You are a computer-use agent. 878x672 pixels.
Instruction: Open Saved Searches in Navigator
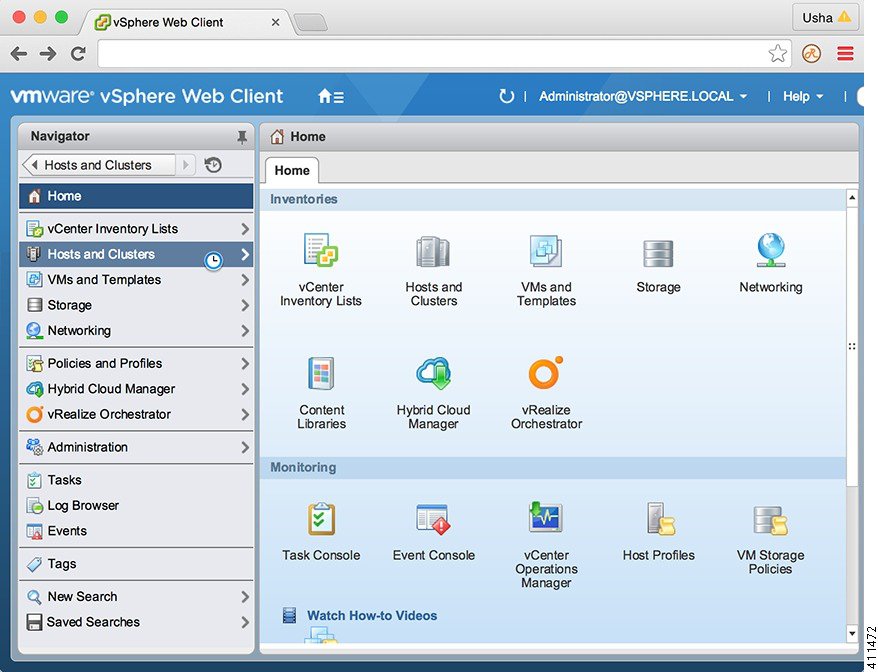pos(136,622)
